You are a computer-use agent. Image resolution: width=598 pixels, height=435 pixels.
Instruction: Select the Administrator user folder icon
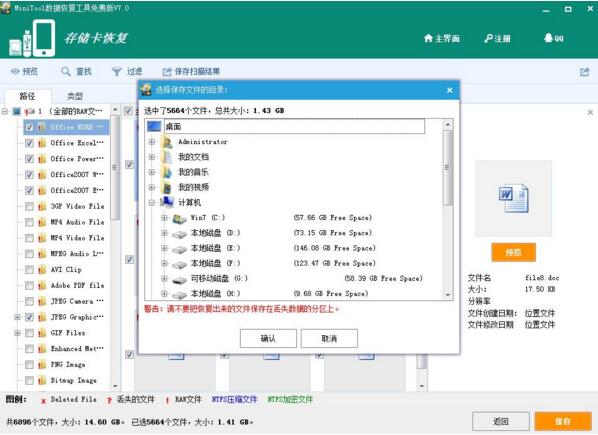pyautogui.click(x=167, y=141)
